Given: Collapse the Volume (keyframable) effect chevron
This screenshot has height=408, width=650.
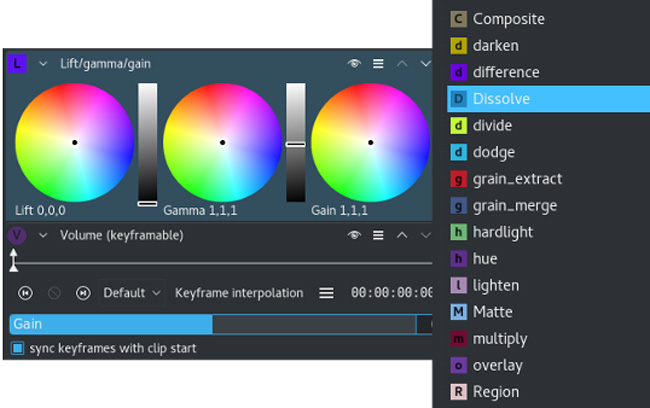Looking at the screenshot, I should coord(43,236).
